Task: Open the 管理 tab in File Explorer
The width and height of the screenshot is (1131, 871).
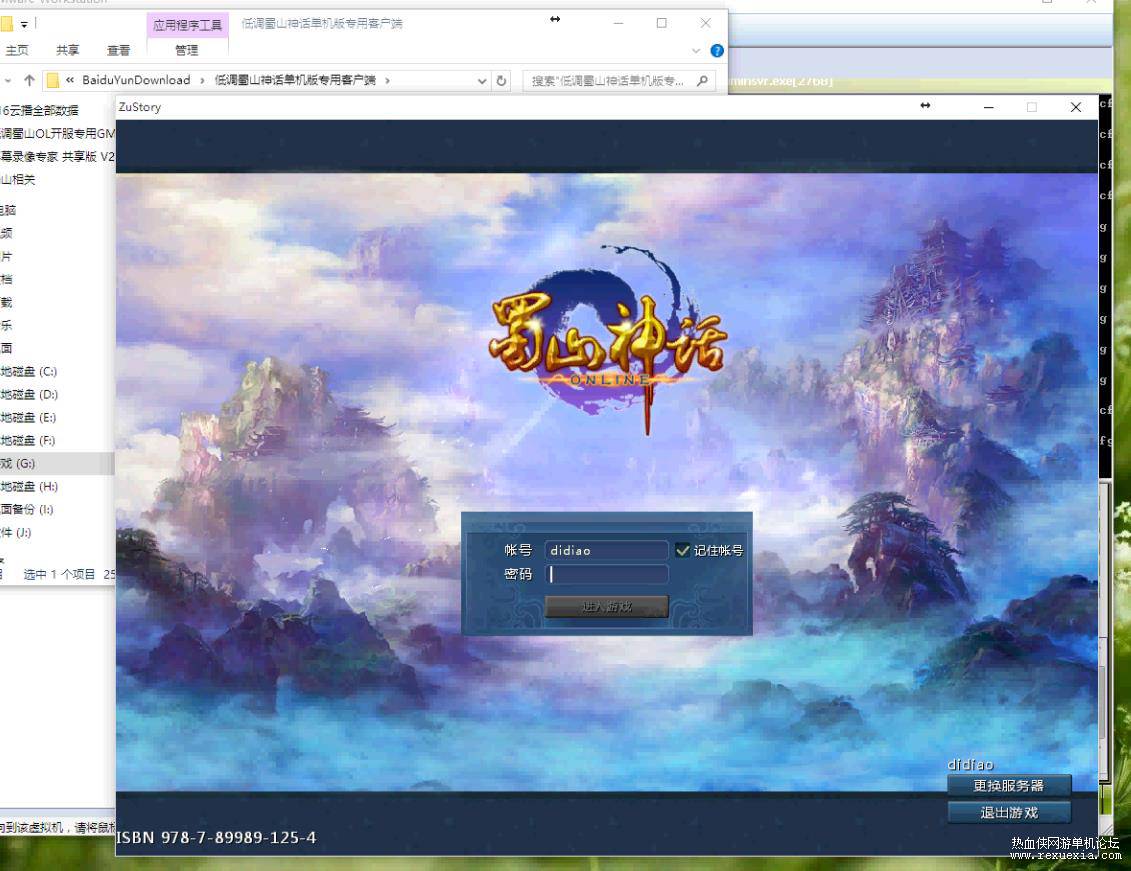Action: click(x=187, y=50)
